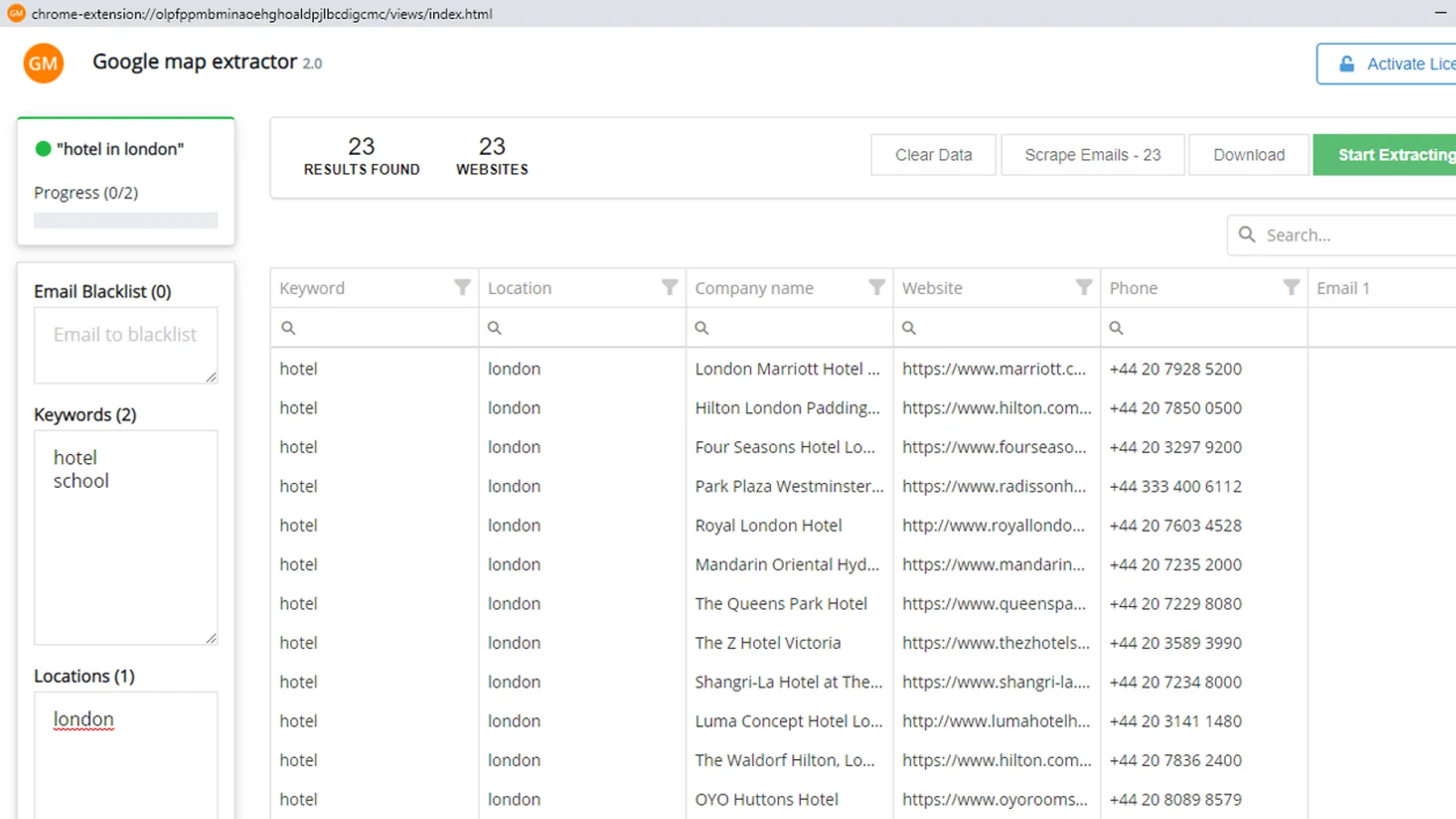Select the "hotel in london" task title
1456x819 pixels.
pos(120,148)
